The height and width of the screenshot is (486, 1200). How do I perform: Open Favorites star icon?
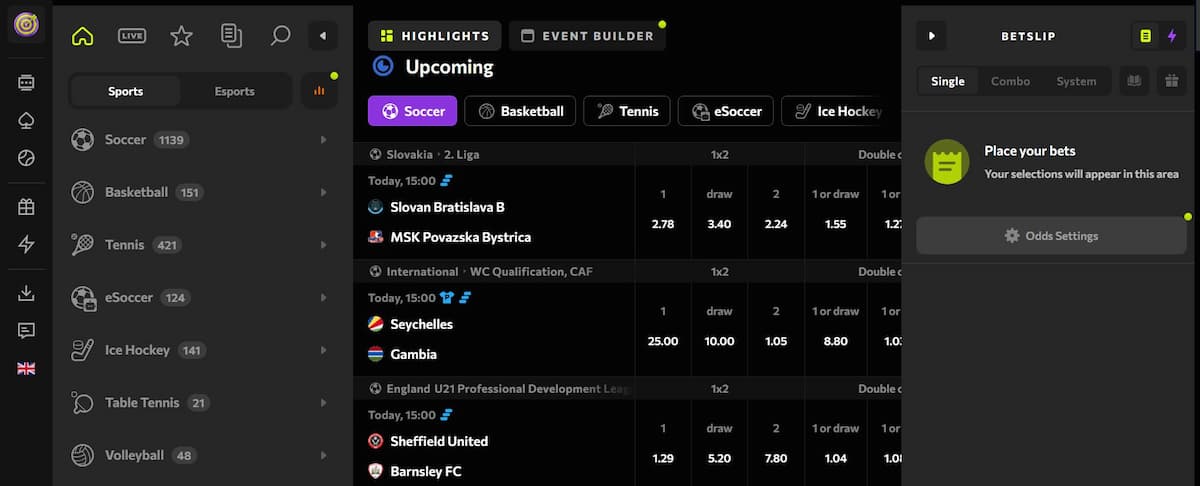(x=181, y=36)
